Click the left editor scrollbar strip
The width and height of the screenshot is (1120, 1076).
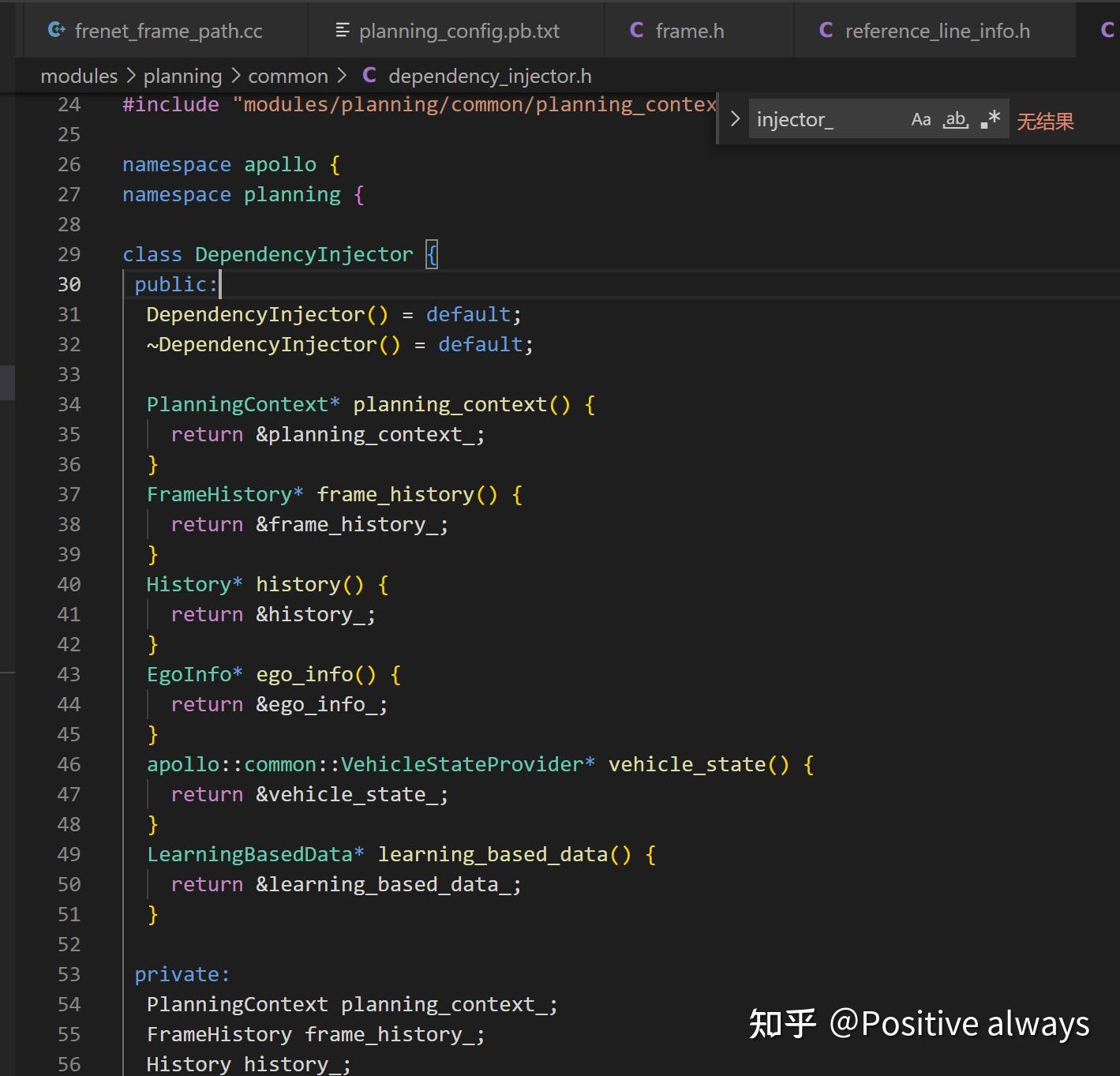[7, 382]
